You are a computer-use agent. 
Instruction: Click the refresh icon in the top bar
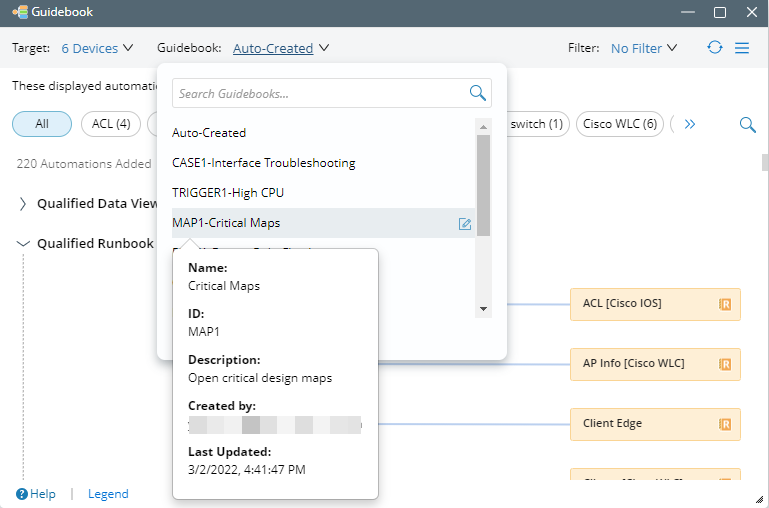pos(714,48)
